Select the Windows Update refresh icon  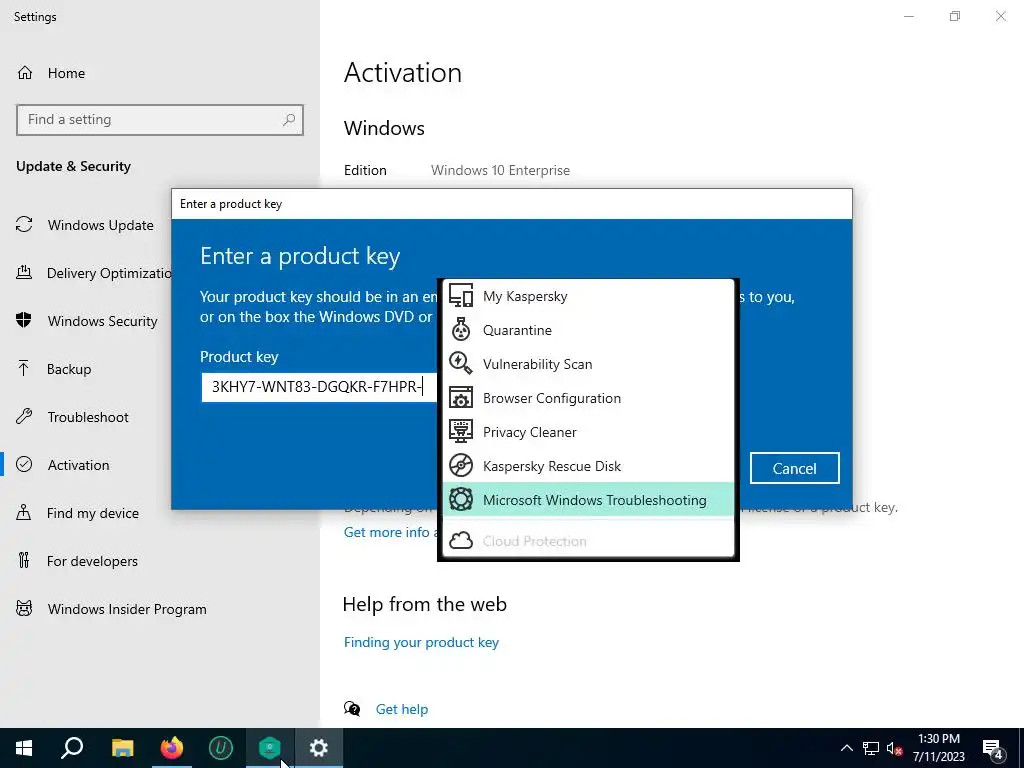coord(24,225)
